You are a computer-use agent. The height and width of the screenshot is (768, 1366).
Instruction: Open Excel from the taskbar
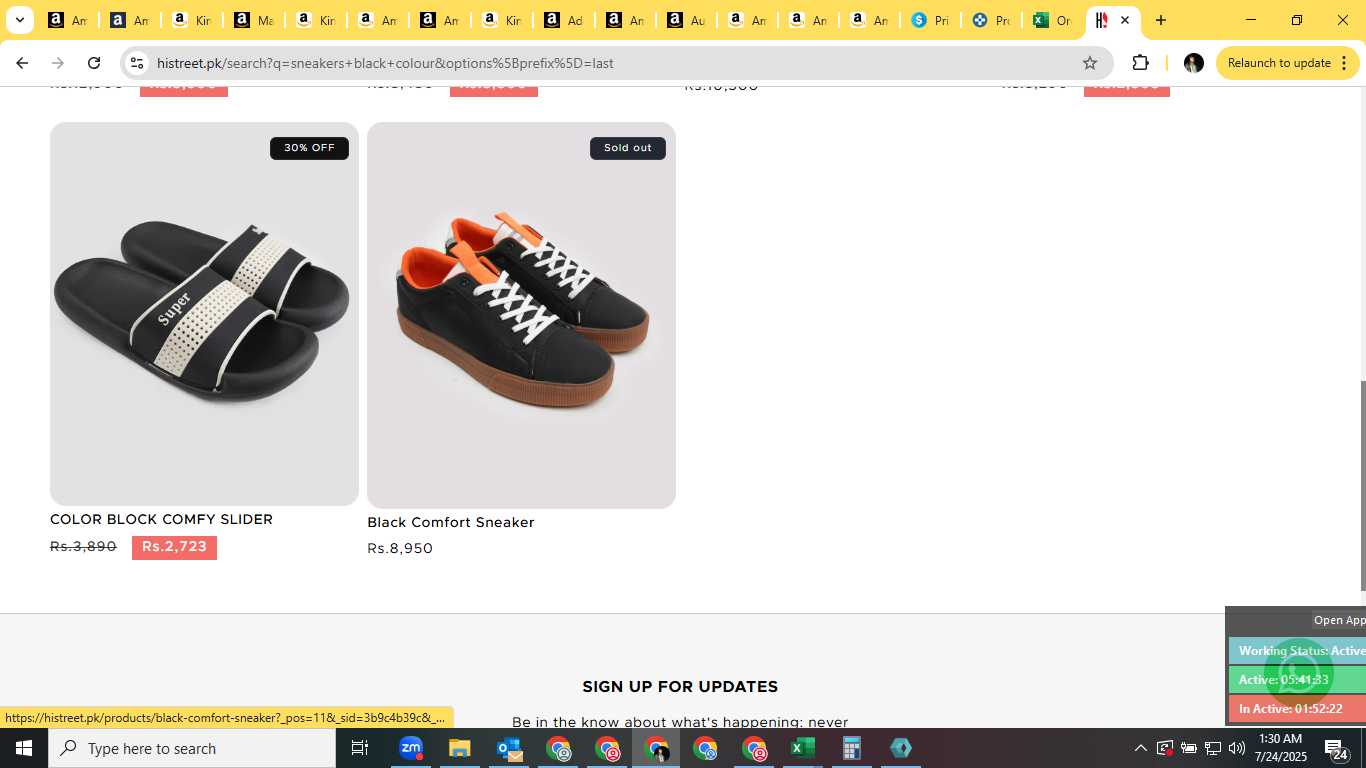click(x=803, y=748)
